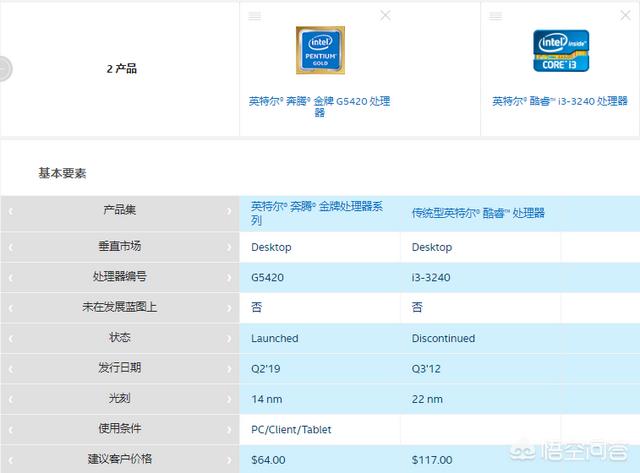
Task: Select the 2 产品 count label
Action: (122, 69)
